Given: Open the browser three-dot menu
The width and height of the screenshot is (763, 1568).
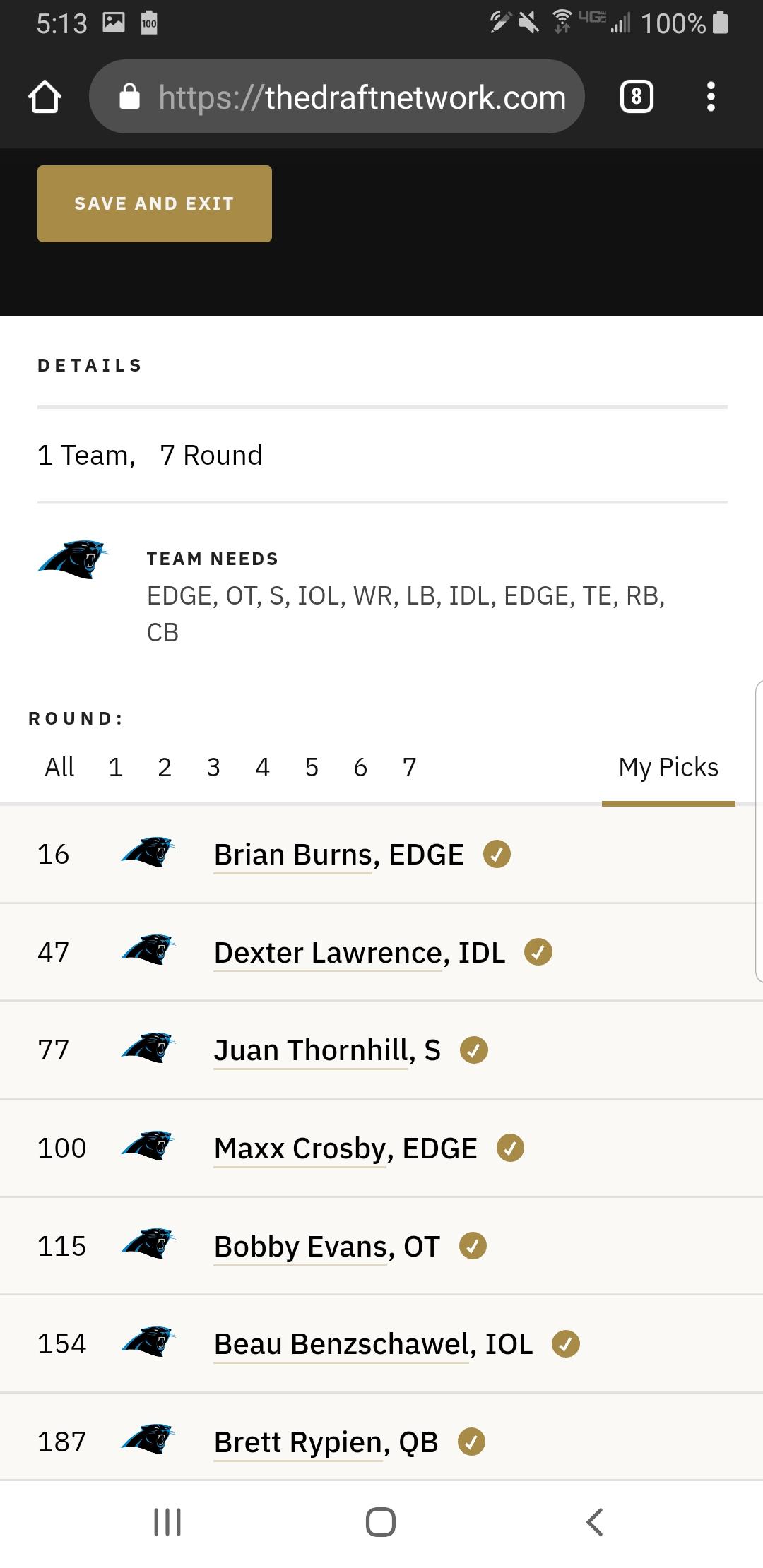Looking at the screenshot, I should pos(711,97).
